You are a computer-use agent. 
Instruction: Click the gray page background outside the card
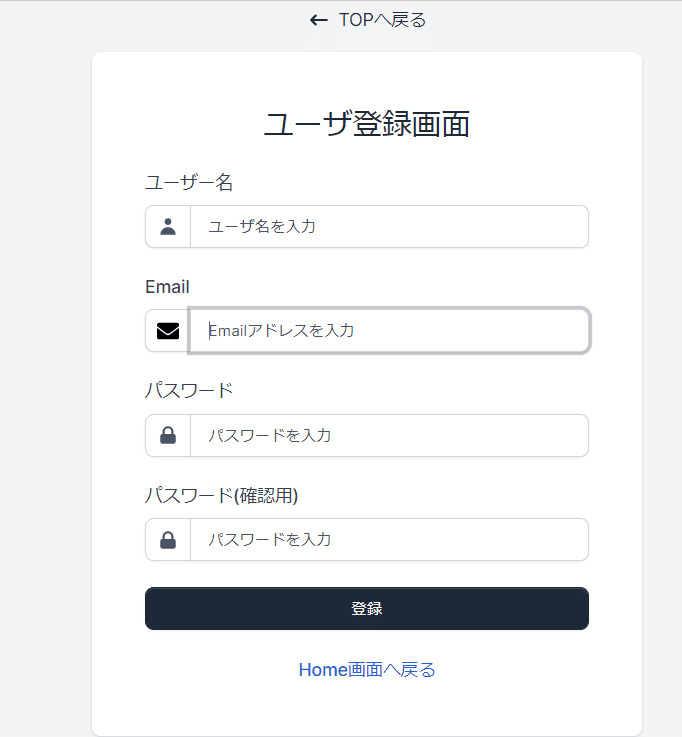[45, 400]
